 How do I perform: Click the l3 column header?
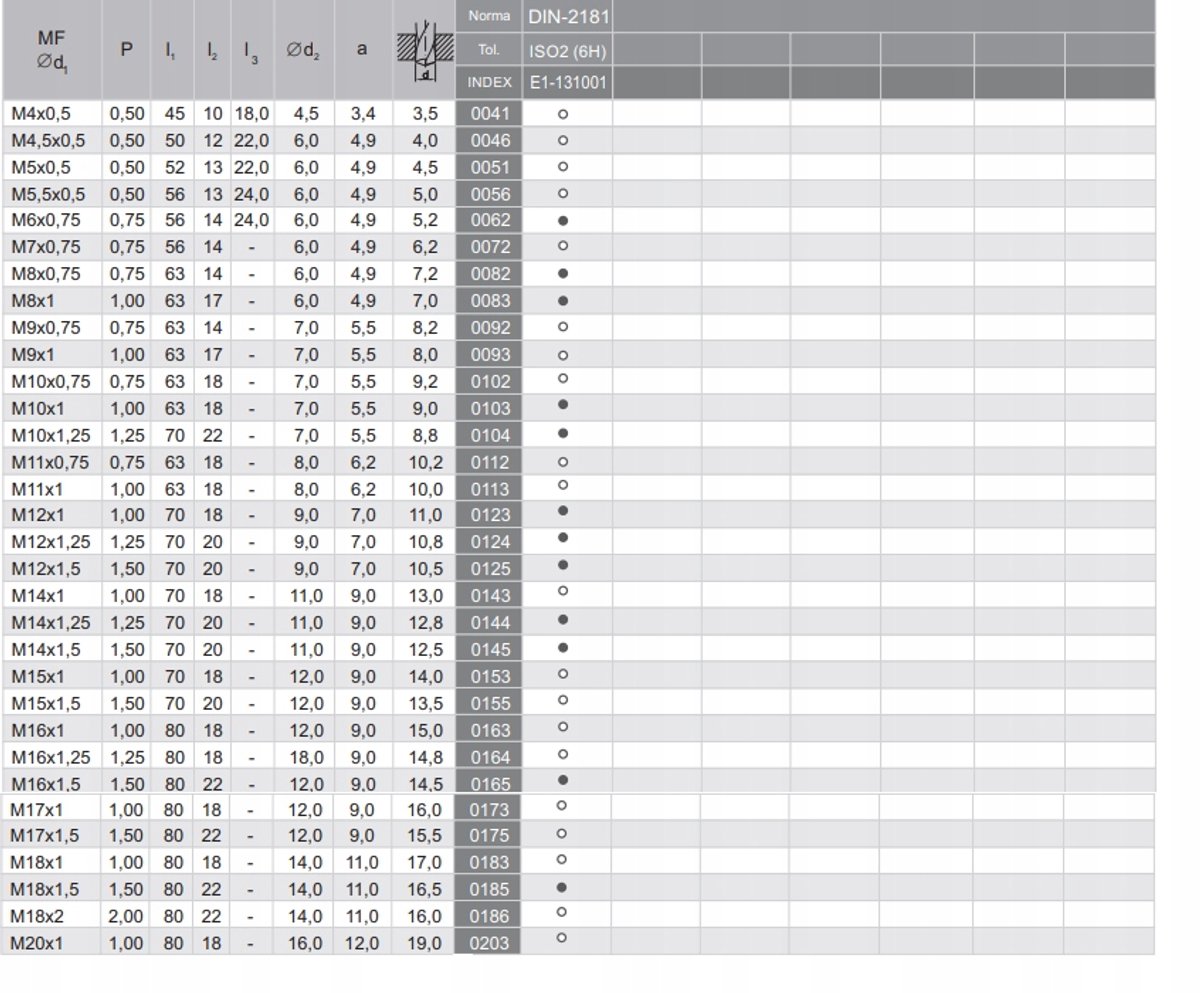point(252,52)
